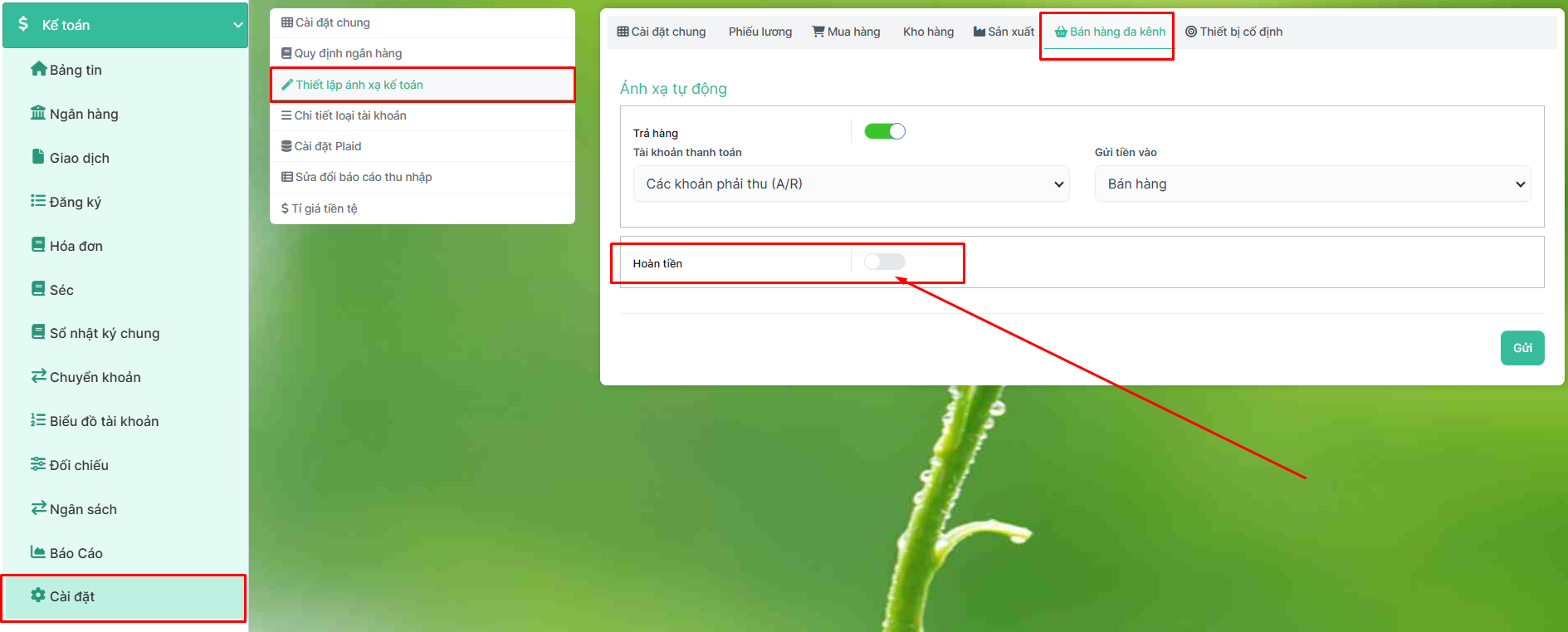The width and height of the screenshot is (1568, 632).
Task: Click the shopping cart icon on Mua hàng tab
Action: 818,32
